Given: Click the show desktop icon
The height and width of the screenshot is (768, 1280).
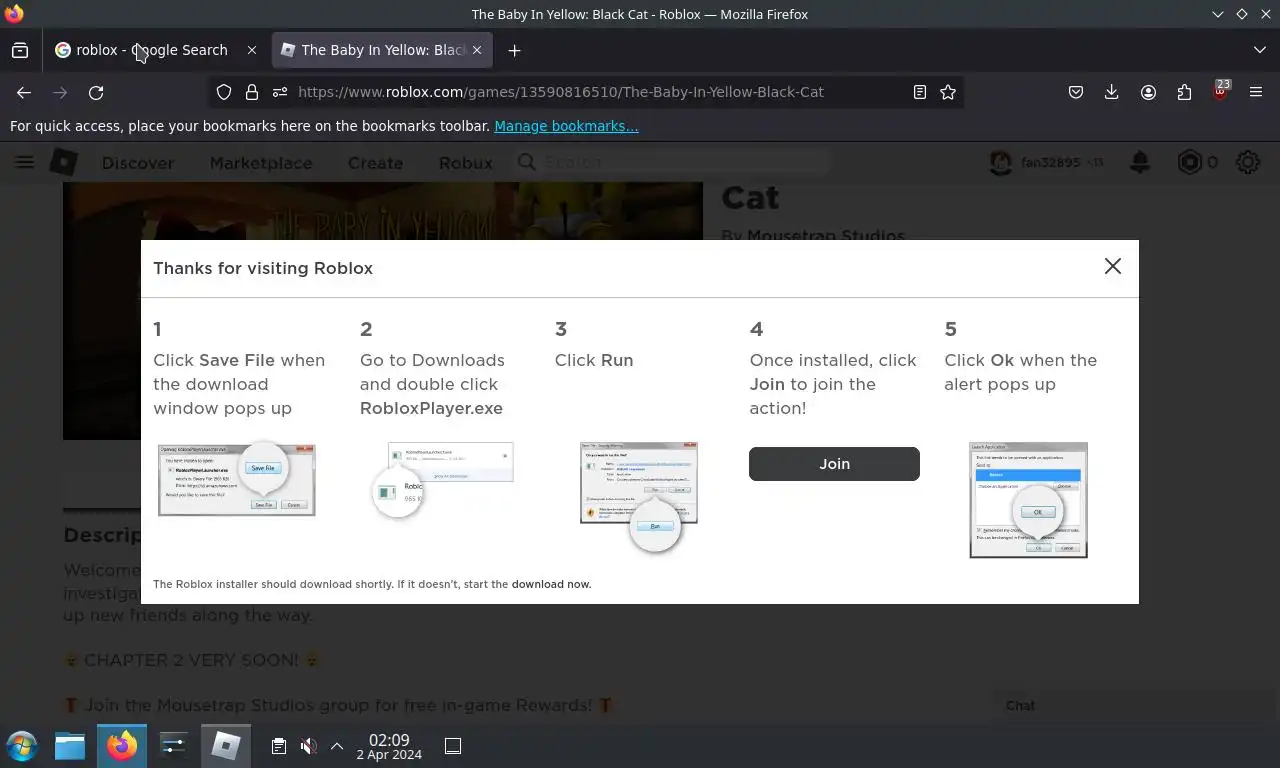Looking at the screenshot, I should (453, 746).
